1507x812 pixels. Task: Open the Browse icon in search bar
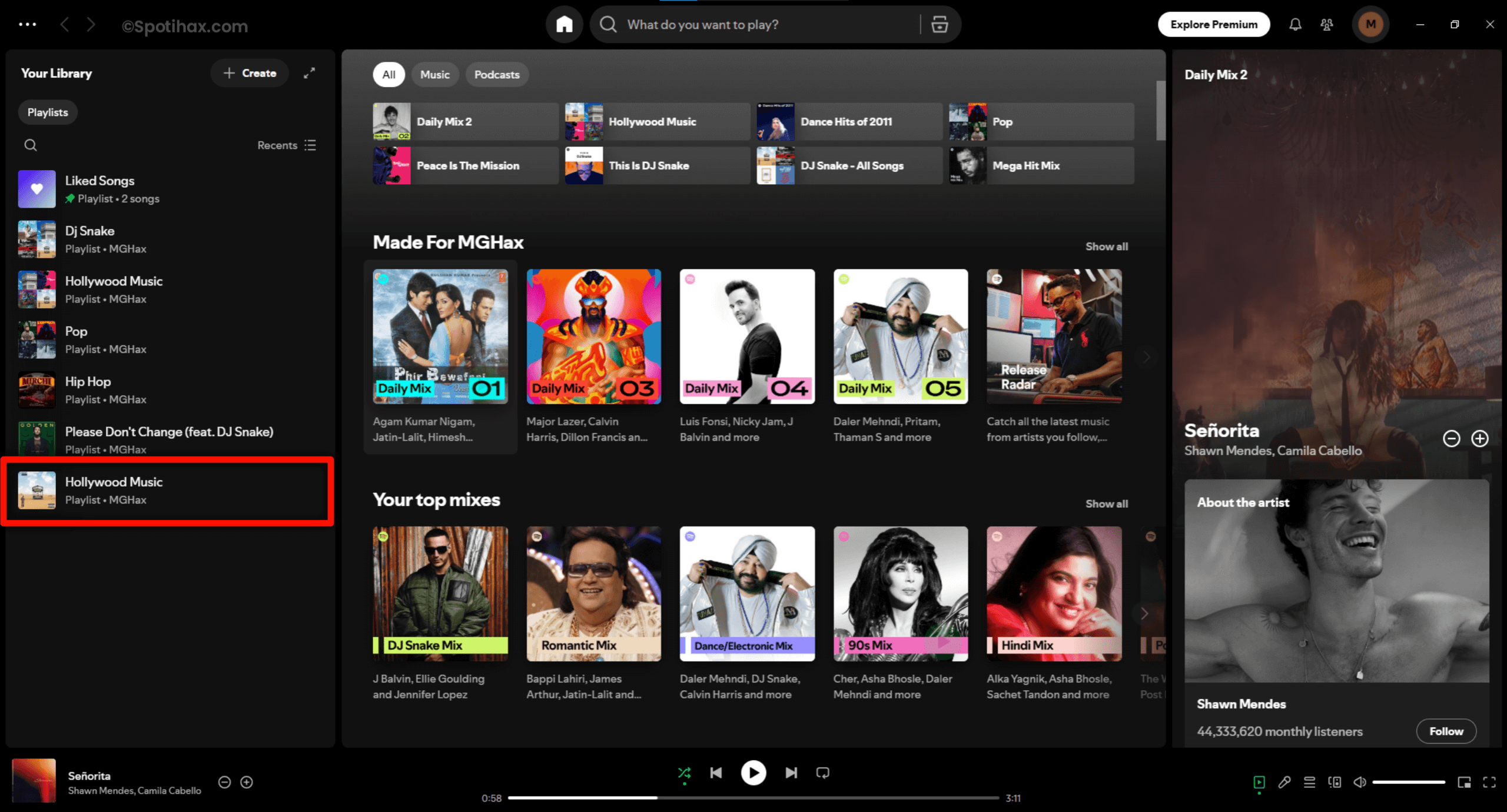coord(940,25)
